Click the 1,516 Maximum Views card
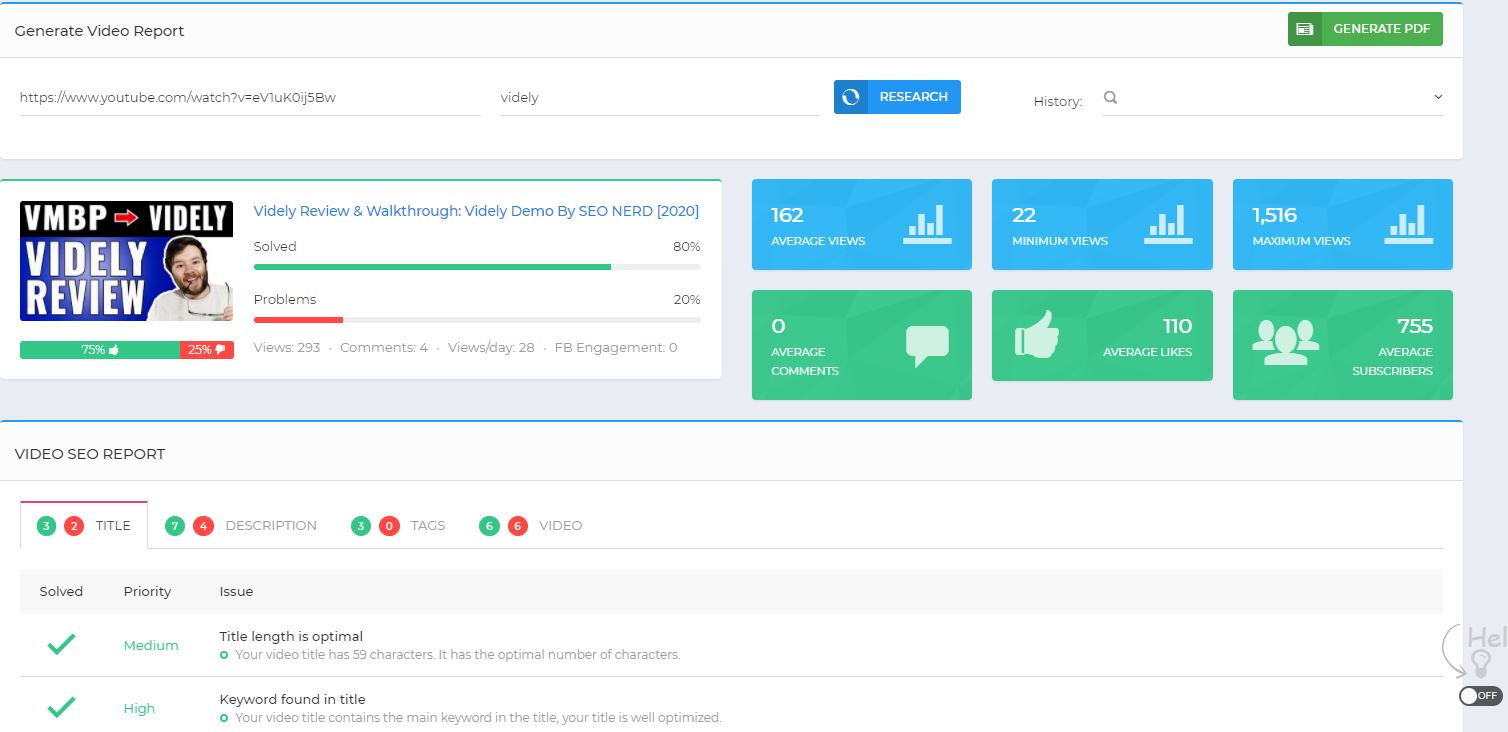 coord(1343,224)
